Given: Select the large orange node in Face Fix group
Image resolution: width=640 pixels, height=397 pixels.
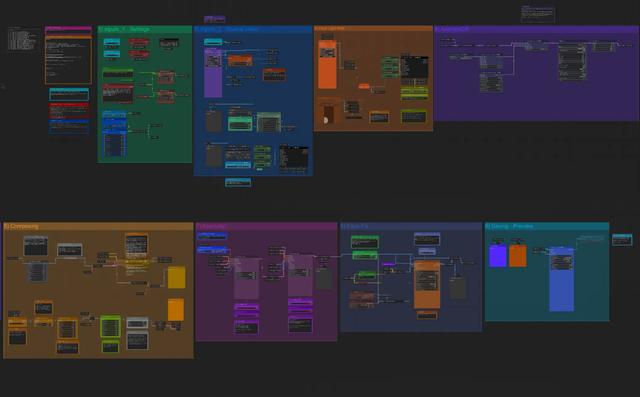Looking at the screenshot, I should (427, 285).
